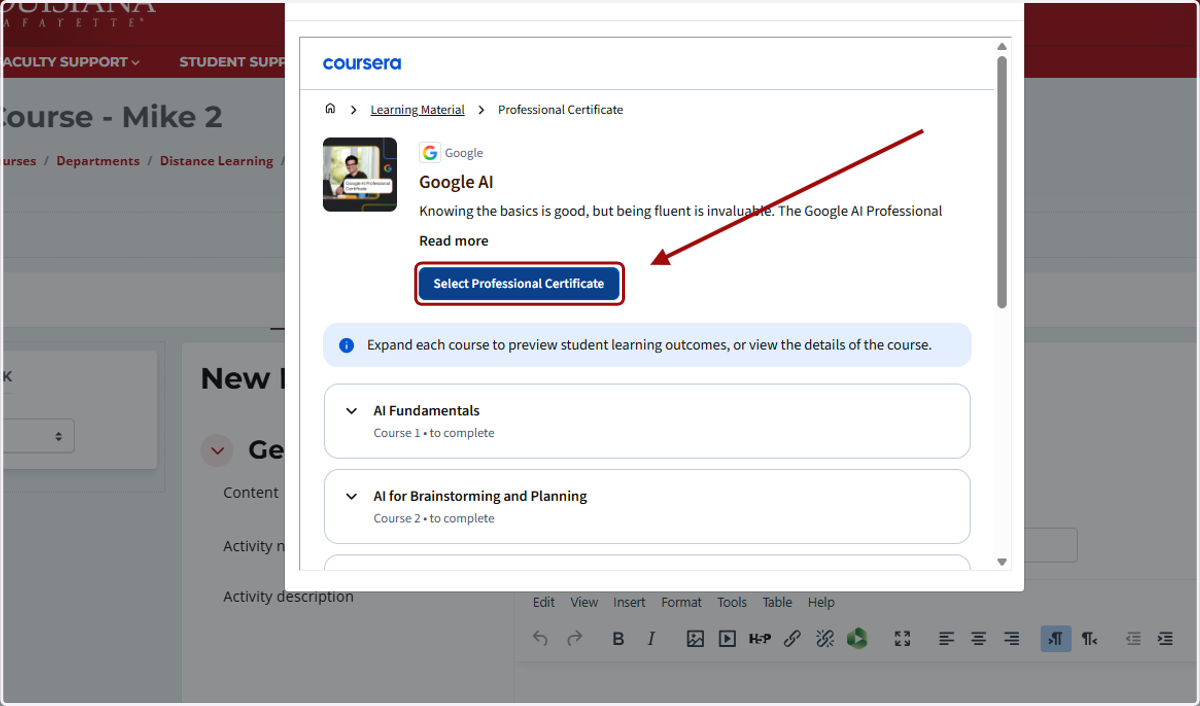Viewport: 1200px width, 706px height.
Task: Toggle left-to-right text direction
Action: (x=1056, y=638)
